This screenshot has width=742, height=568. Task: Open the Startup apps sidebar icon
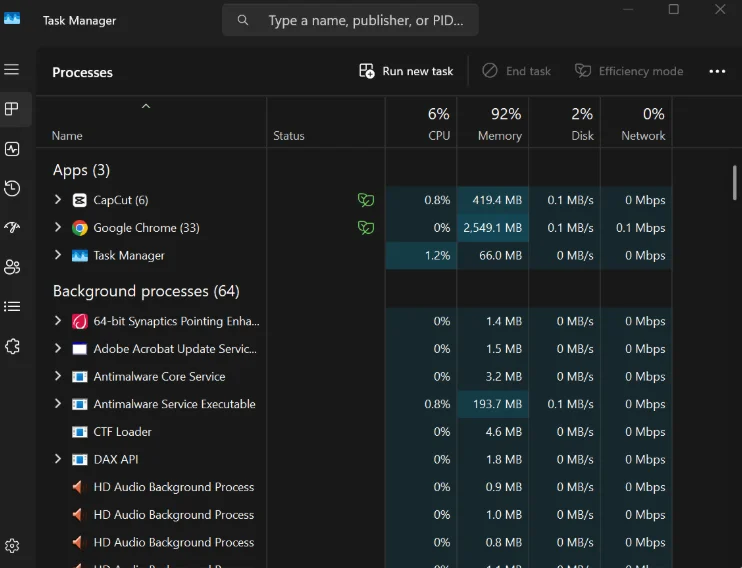[12, 227]
